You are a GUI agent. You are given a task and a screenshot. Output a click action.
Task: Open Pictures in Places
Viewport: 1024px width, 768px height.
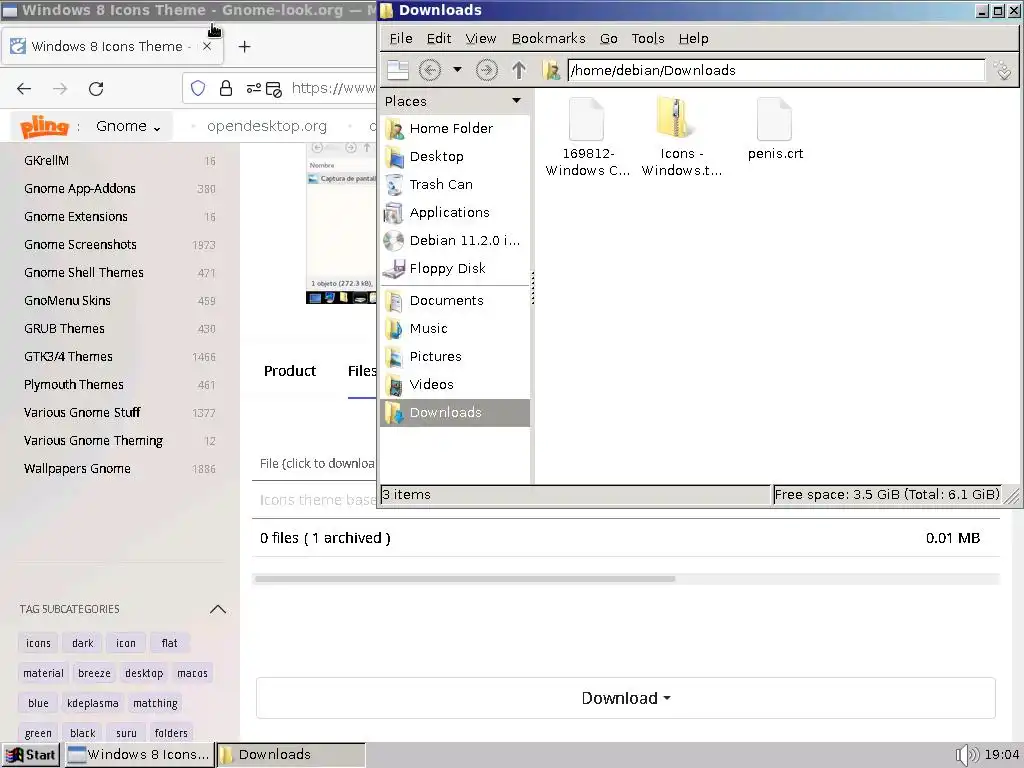tap(455, 357)
